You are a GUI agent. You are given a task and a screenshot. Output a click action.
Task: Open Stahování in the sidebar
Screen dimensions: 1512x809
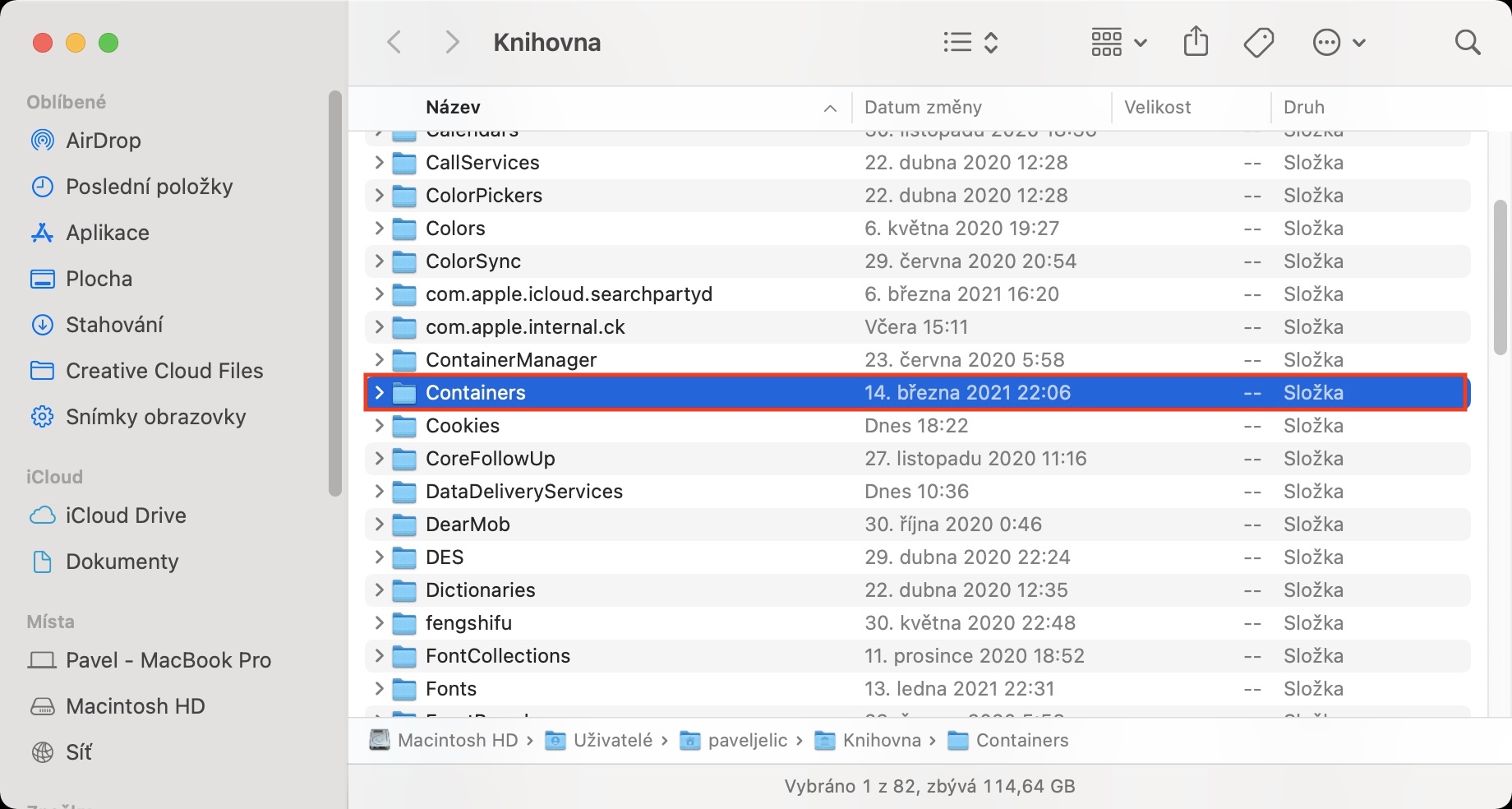[97, 325]
